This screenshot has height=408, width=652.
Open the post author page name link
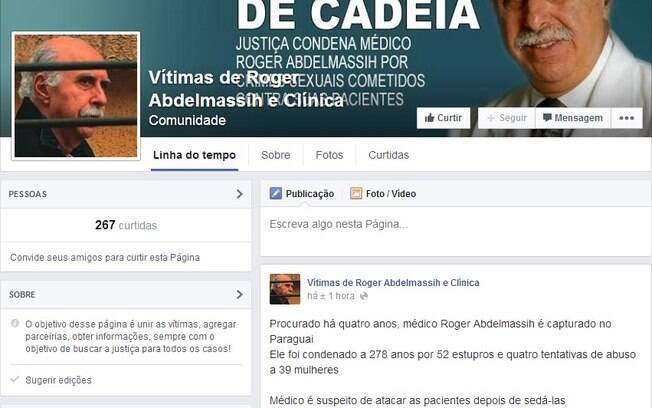[393, 282]
